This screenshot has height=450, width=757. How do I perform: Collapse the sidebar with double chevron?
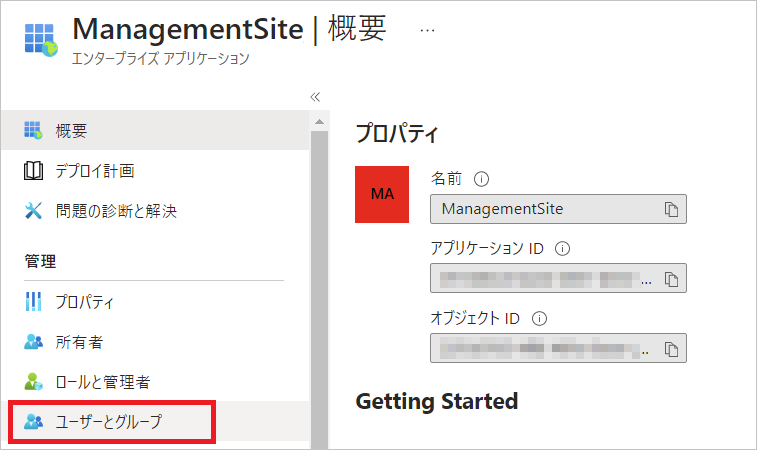pos(315,97)
